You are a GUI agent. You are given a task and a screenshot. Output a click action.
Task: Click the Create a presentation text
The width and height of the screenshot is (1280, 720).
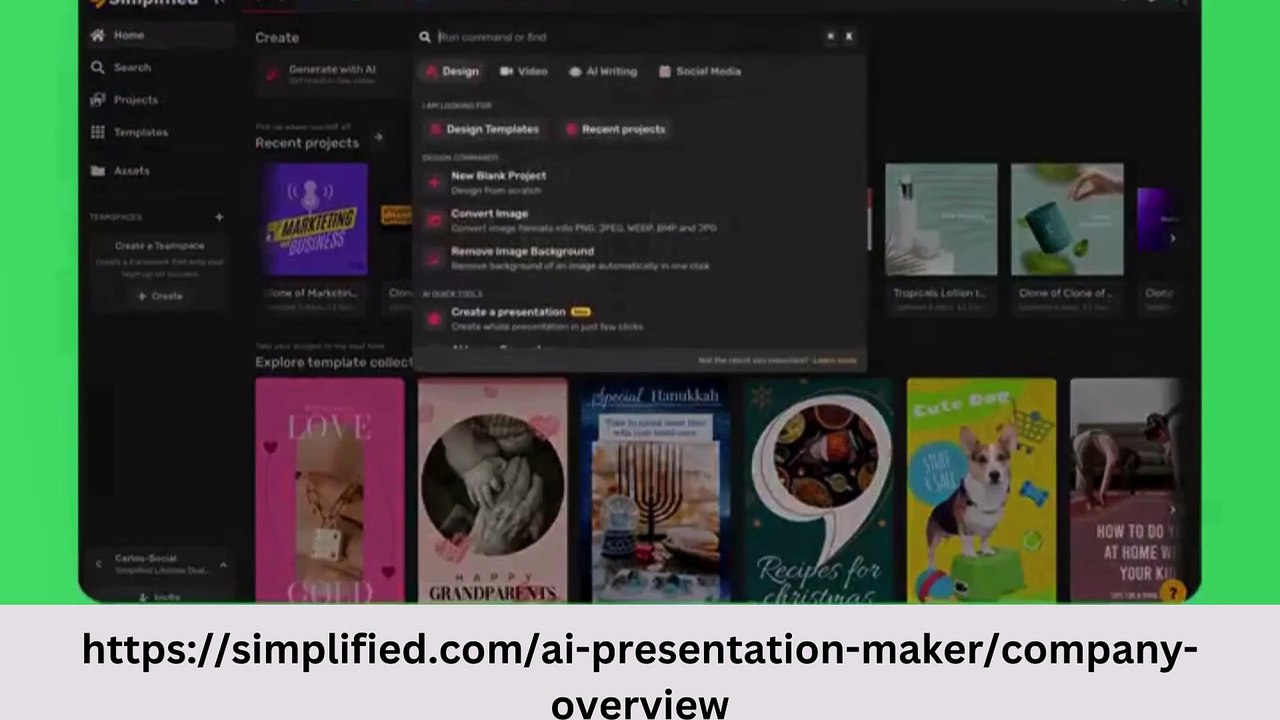(x=508, y=312)
